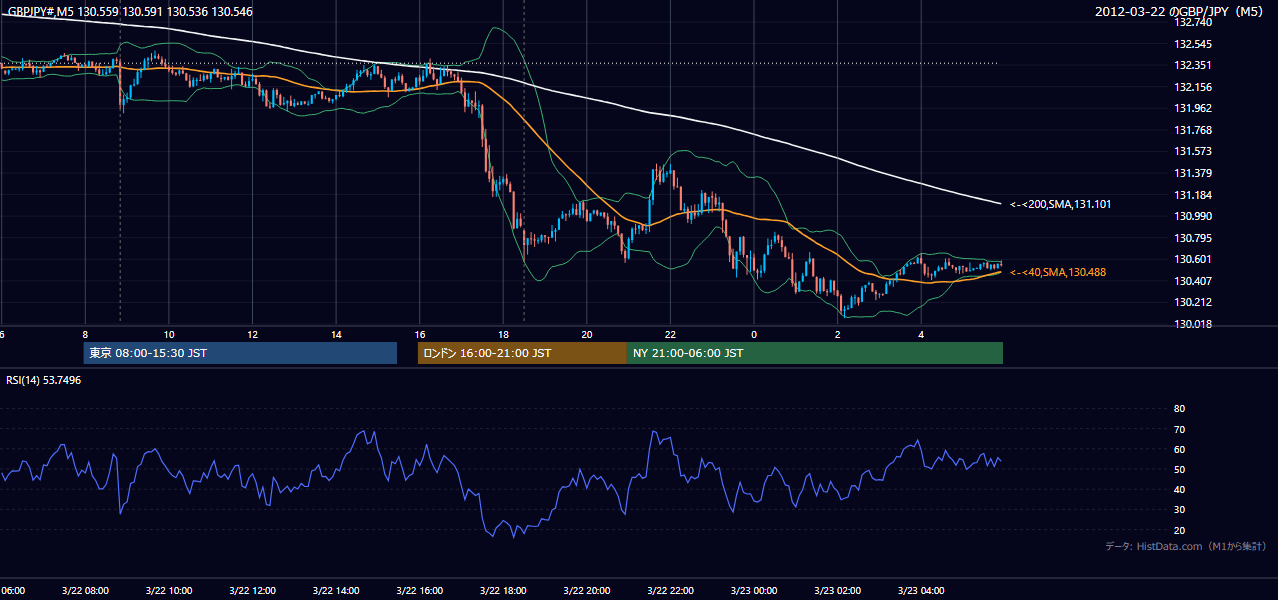This screenshot has height=600, width=1278.
Task: Click the RSI(14) 53.7496 indicator label
Action: coord(45,380)
